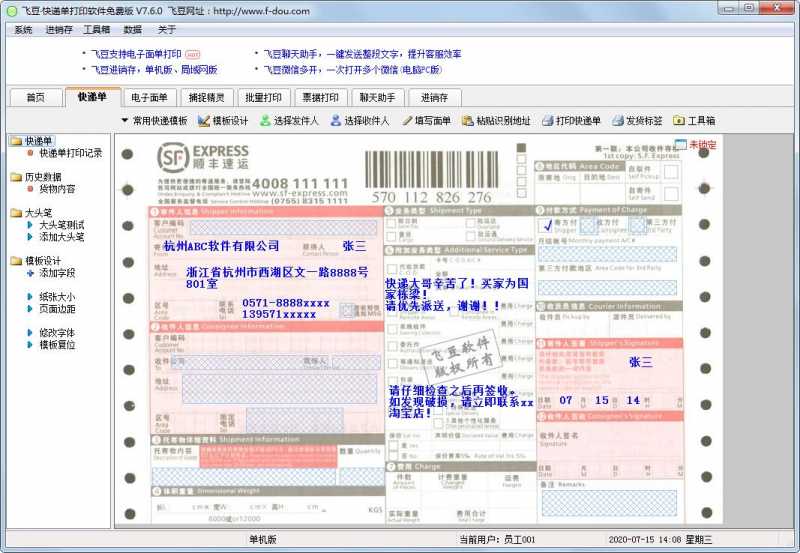Select 快递单打印记录 in the sidebar tree
The width and height of the screenshot is (800, 553).
click(70, 153)
